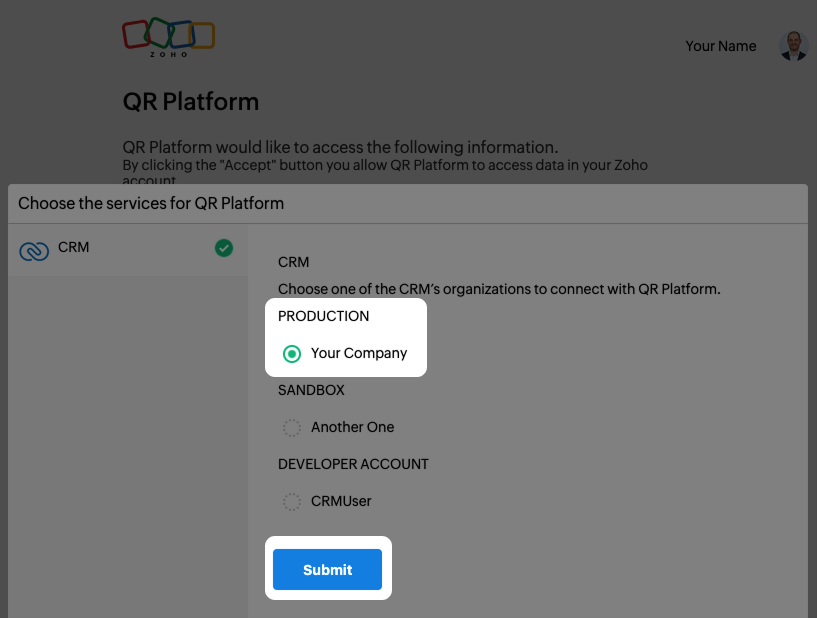
Task: Click the Your Name account label
Action: coord(721,46)
